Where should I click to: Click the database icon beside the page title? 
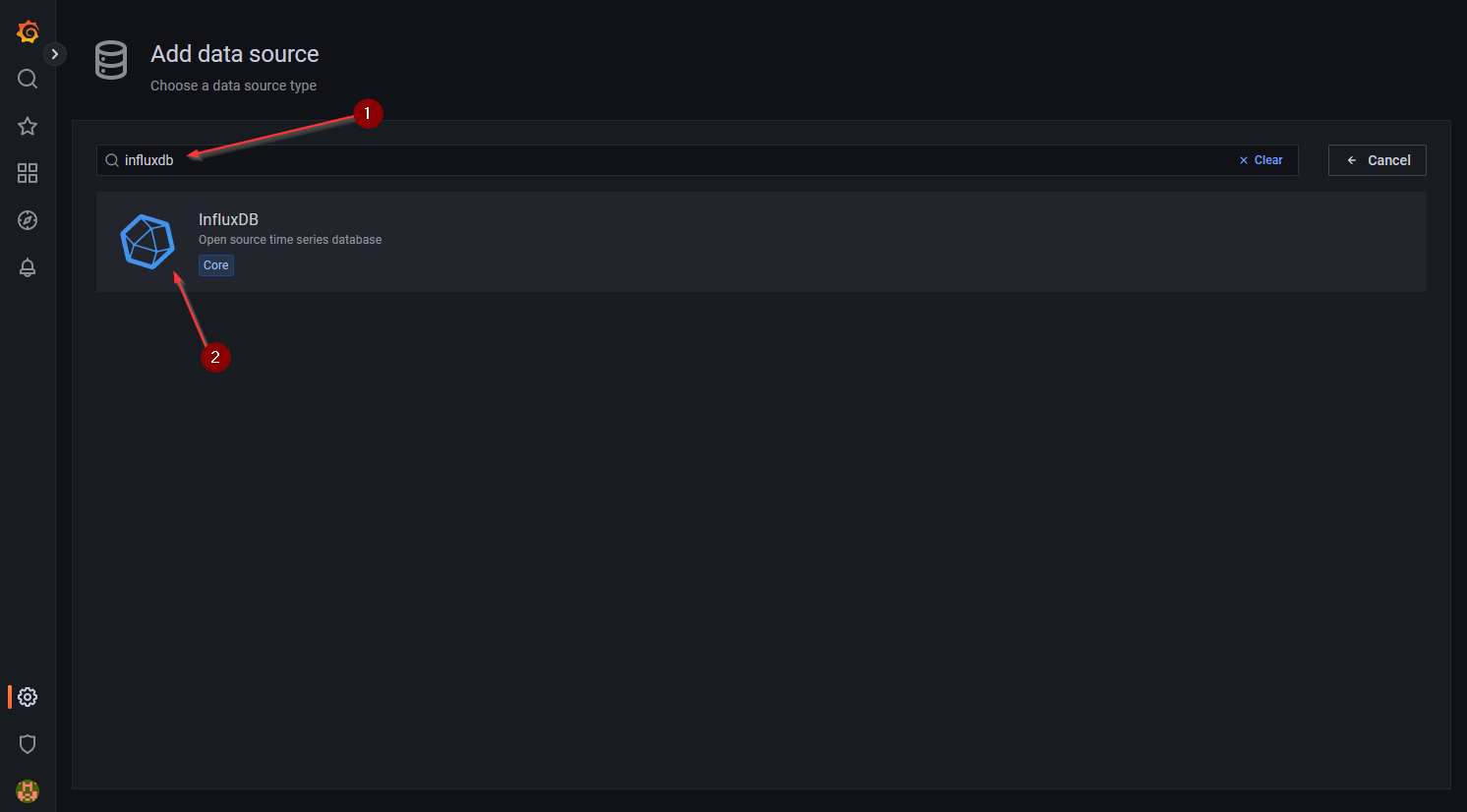click(x=111, y=60)
